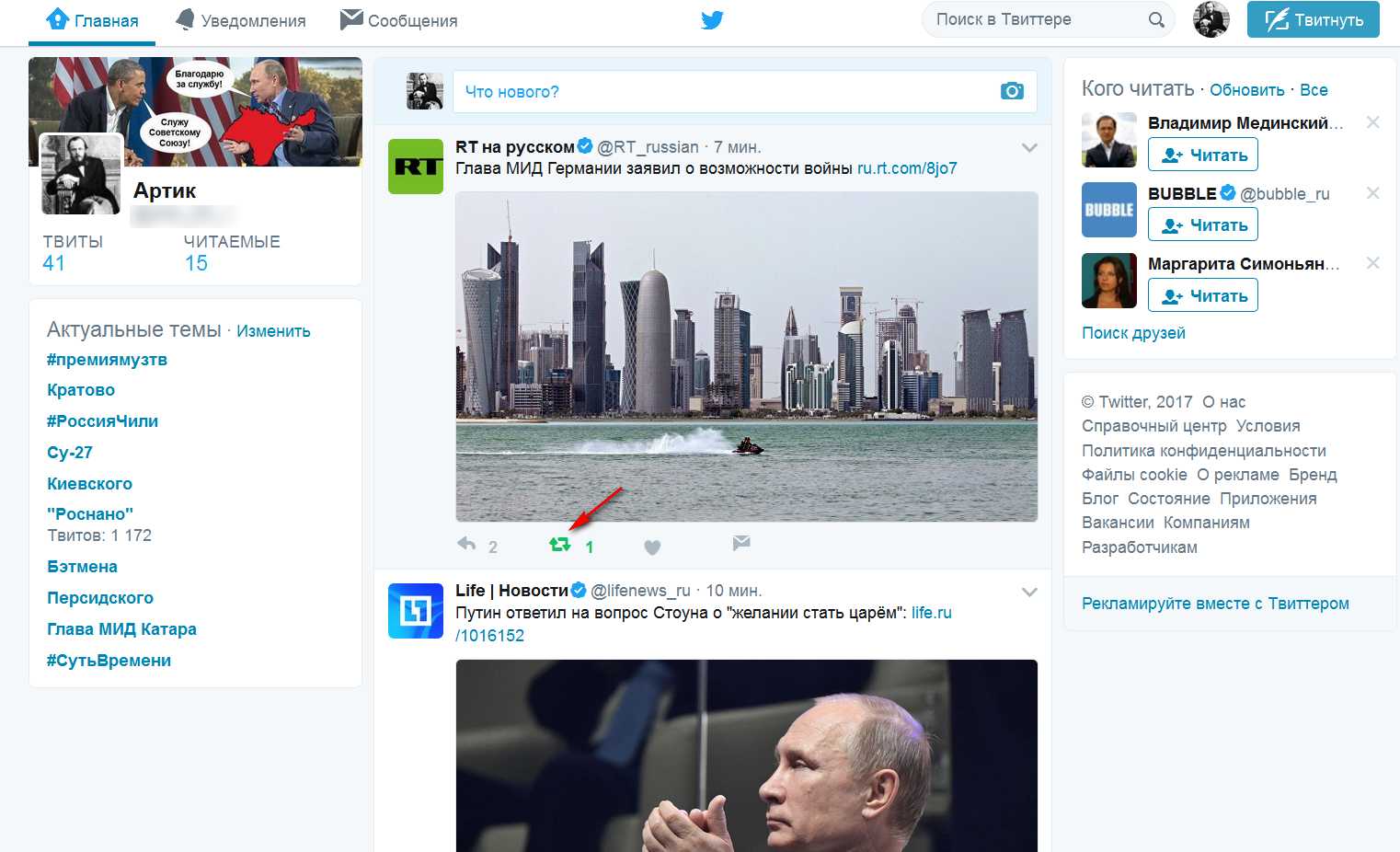Click the RT green logo avatar
The width and height of the screenshot is (1400, 852).
click(416, 167)
